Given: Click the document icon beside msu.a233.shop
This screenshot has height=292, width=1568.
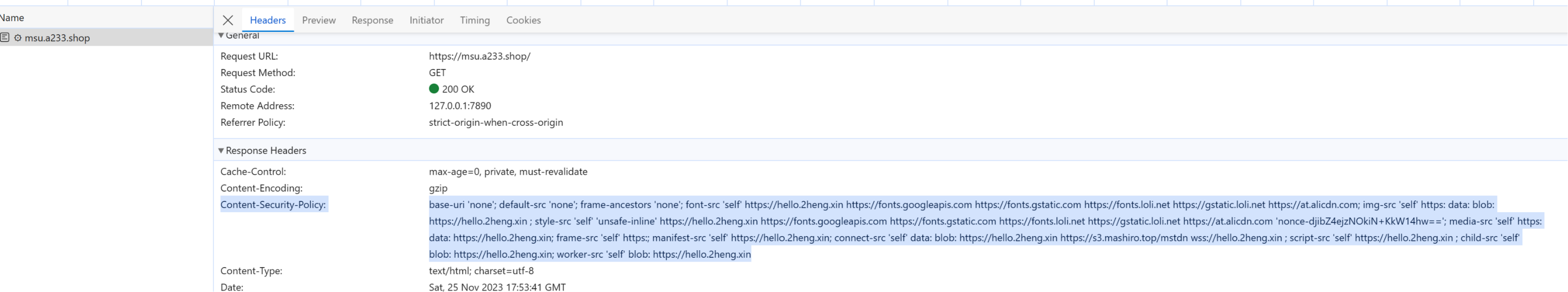Looking at the screenshot, I should [x=5, y=38].
